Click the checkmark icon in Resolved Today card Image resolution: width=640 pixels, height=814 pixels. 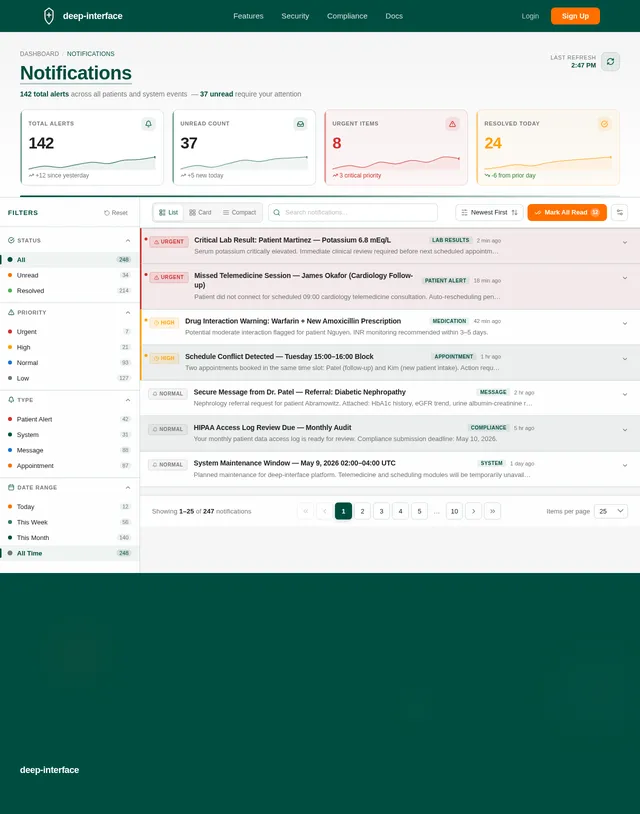click(604, 124)
